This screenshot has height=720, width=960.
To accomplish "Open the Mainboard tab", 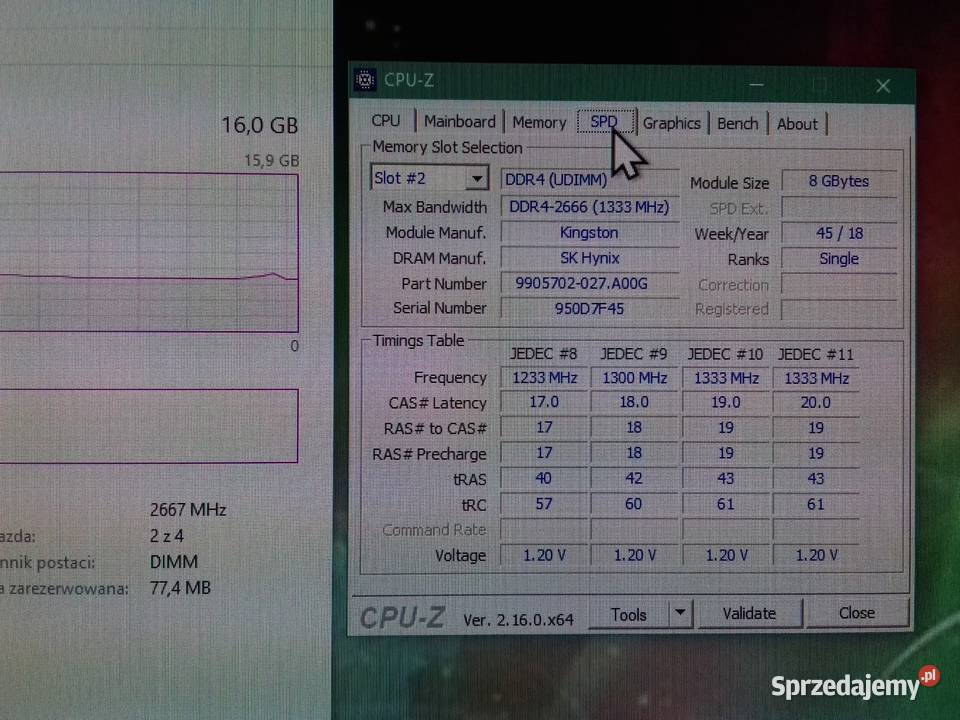I will pos(460,122).
